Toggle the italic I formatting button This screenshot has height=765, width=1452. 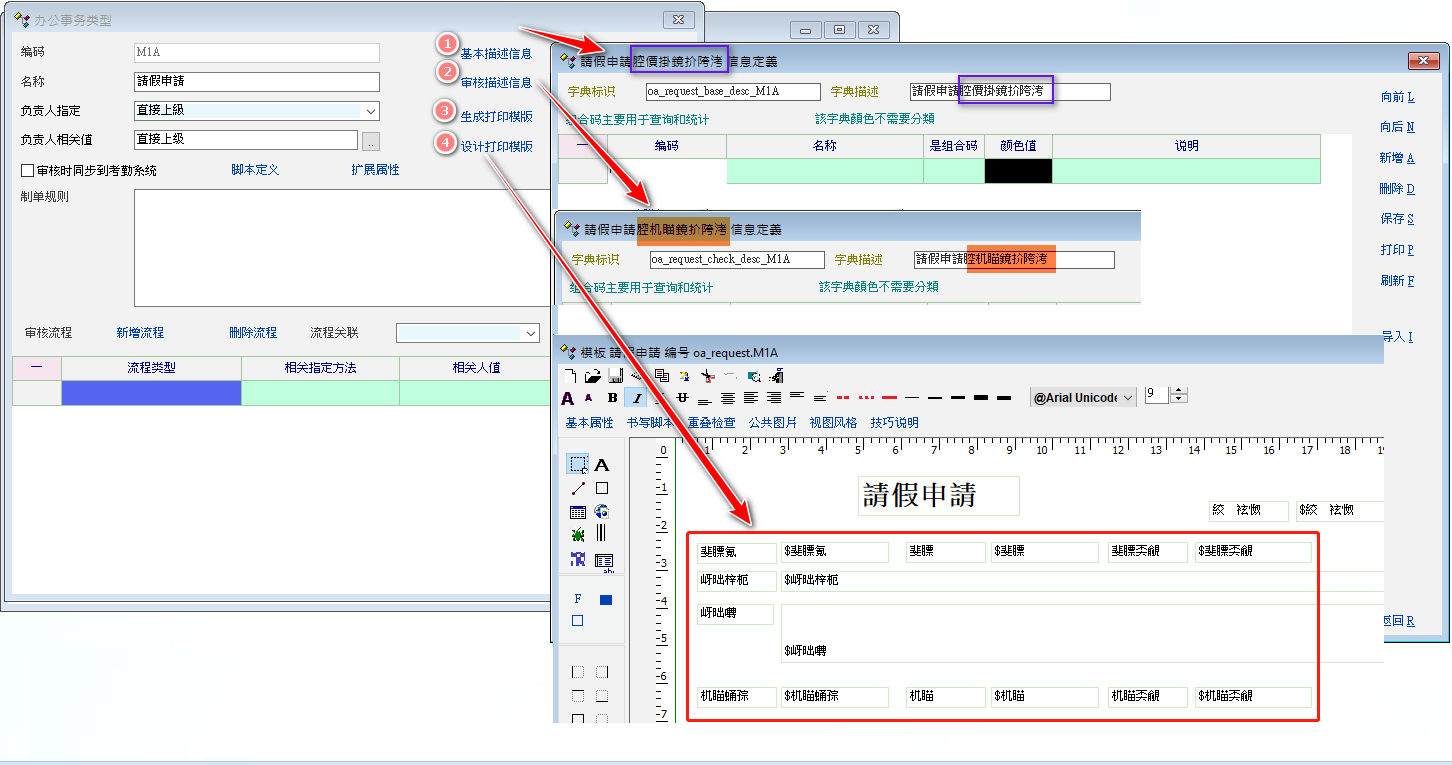(x=637, y=398)
